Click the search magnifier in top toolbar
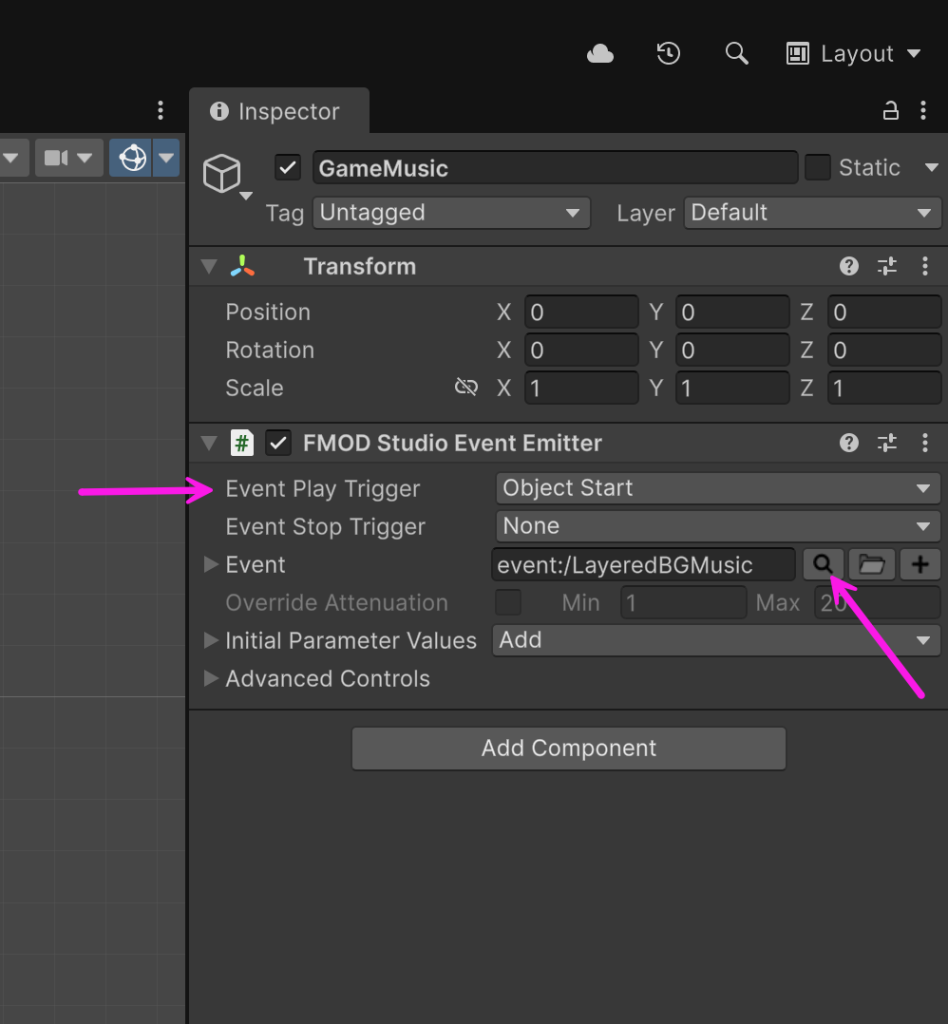The width and height of the screenshot is (948, 1024). pyautogui.click(x=737, y=54)
